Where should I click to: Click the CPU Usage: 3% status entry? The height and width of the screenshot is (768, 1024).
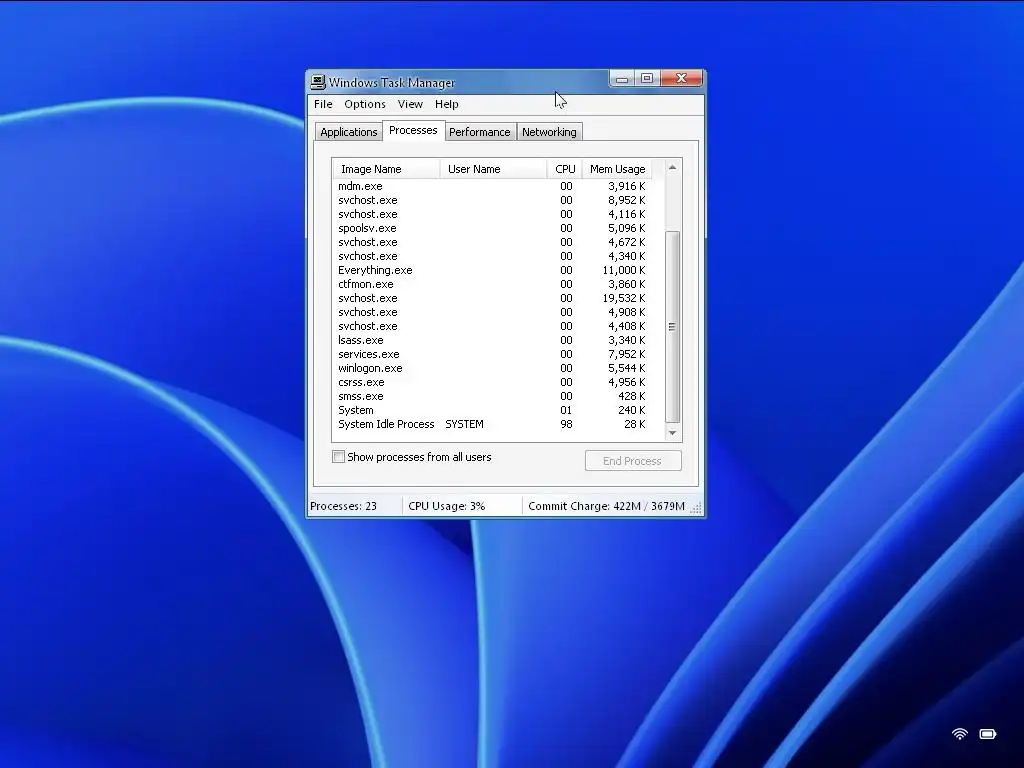(447, 506)
